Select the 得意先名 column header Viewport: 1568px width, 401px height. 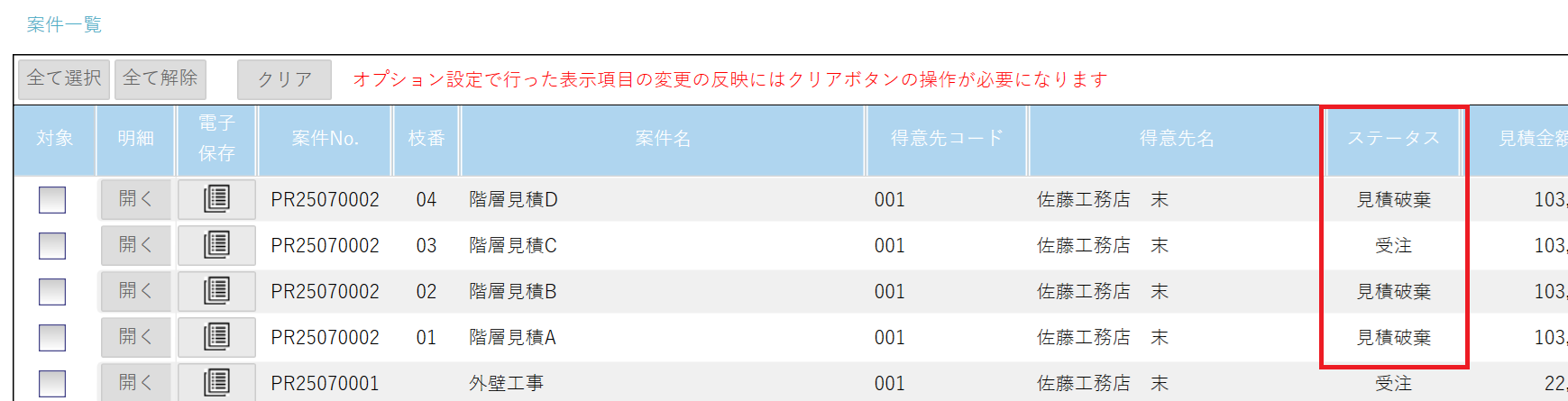click(x=1177, y=139)
